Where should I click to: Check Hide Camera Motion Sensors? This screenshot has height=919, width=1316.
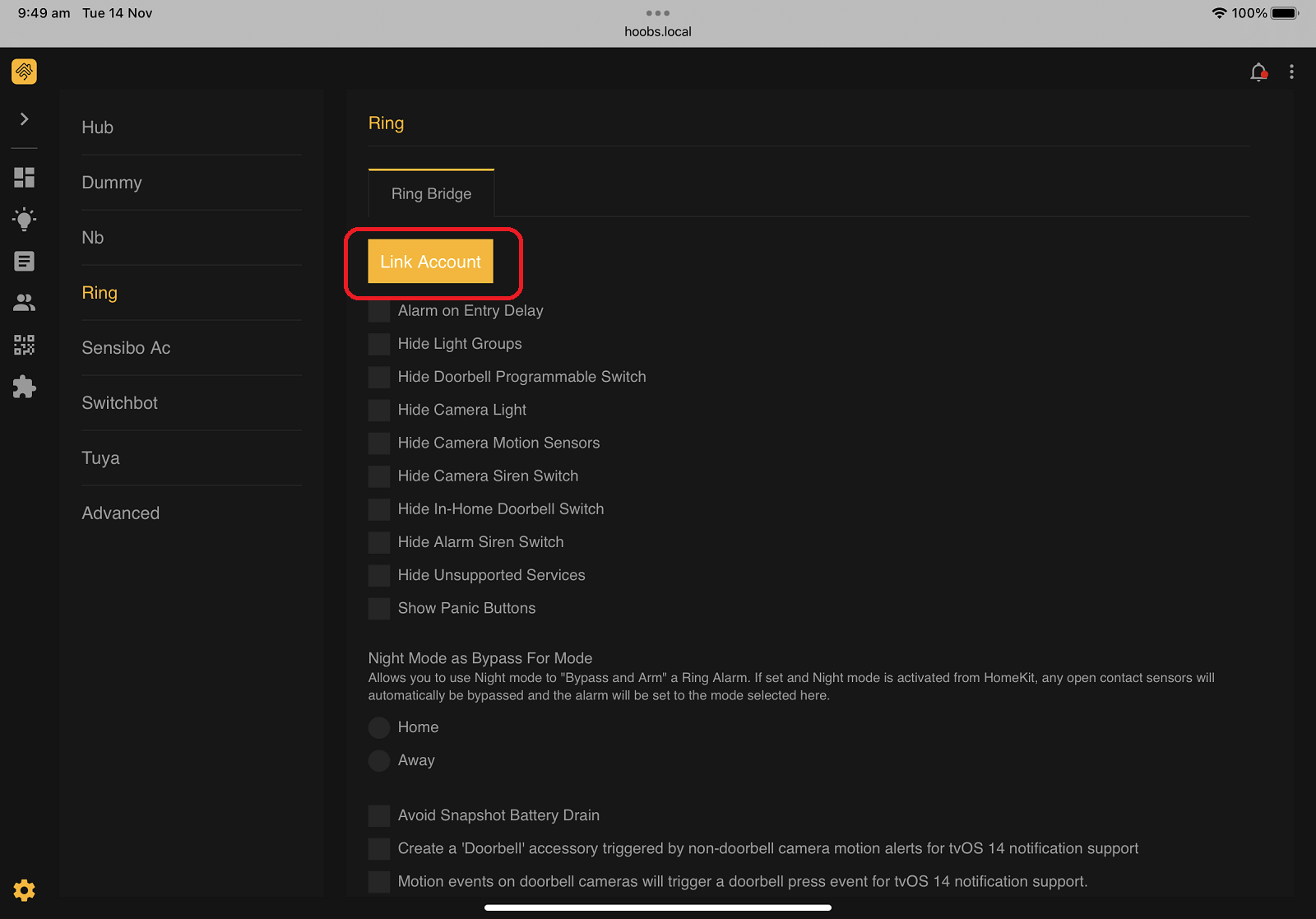pyautogui.click(x=378, y=443)
